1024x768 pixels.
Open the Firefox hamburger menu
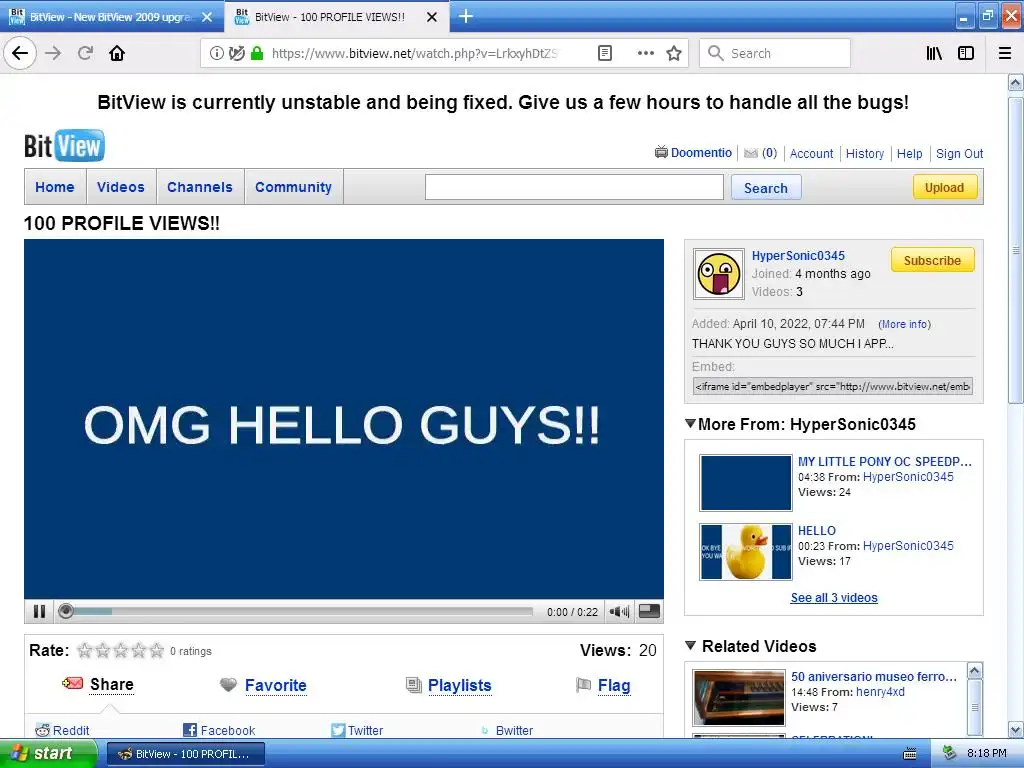click(x=1005, y=53)
